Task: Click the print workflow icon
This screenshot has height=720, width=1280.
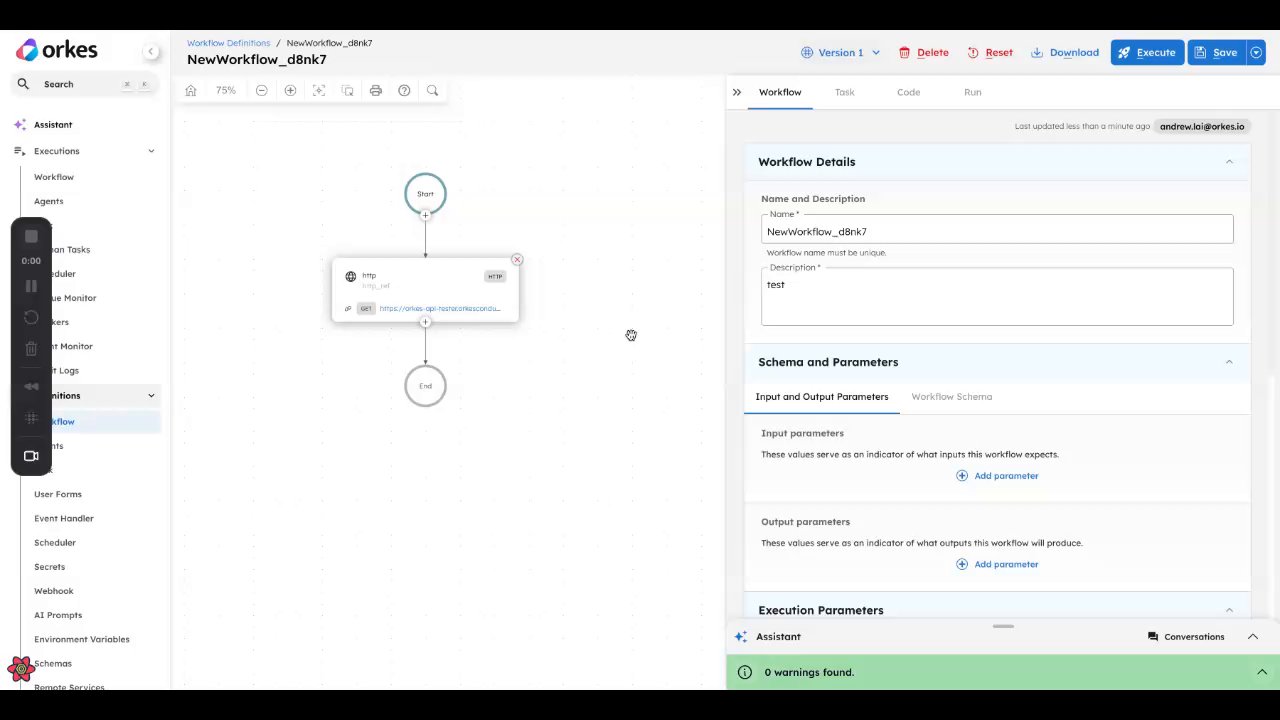Action: point(376,90)
